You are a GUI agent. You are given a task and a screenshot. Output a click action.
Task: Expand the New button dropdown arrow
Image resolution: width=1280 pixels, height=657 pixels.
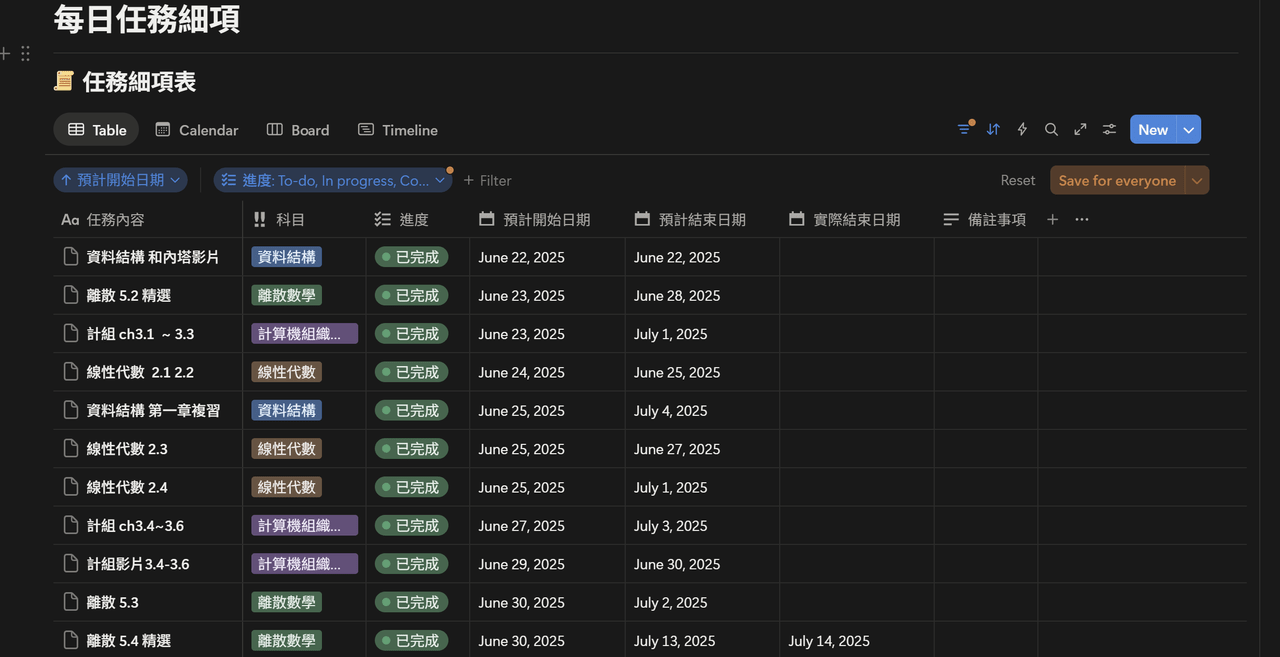(1188, 129)
